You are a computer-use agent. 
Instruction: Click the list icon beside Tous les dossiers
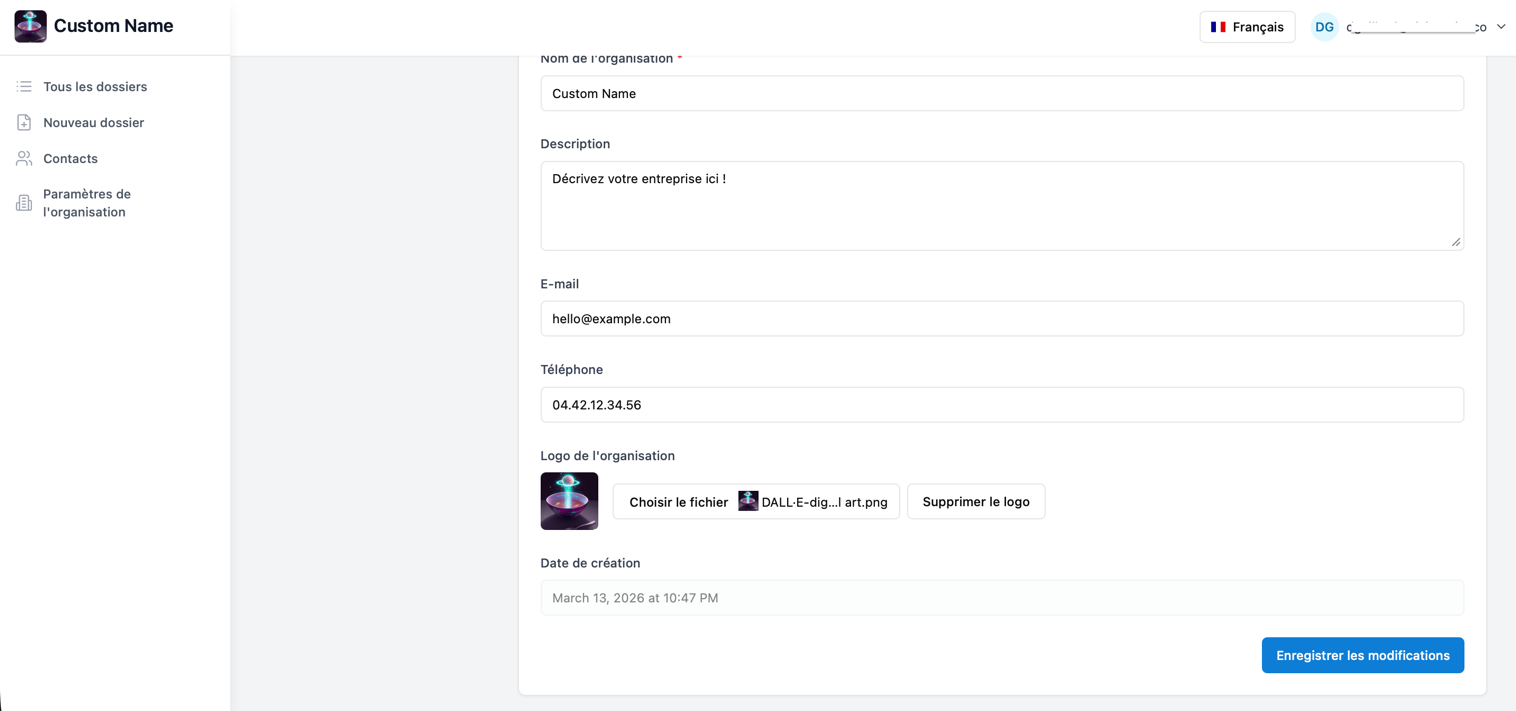tap(24, 87)
